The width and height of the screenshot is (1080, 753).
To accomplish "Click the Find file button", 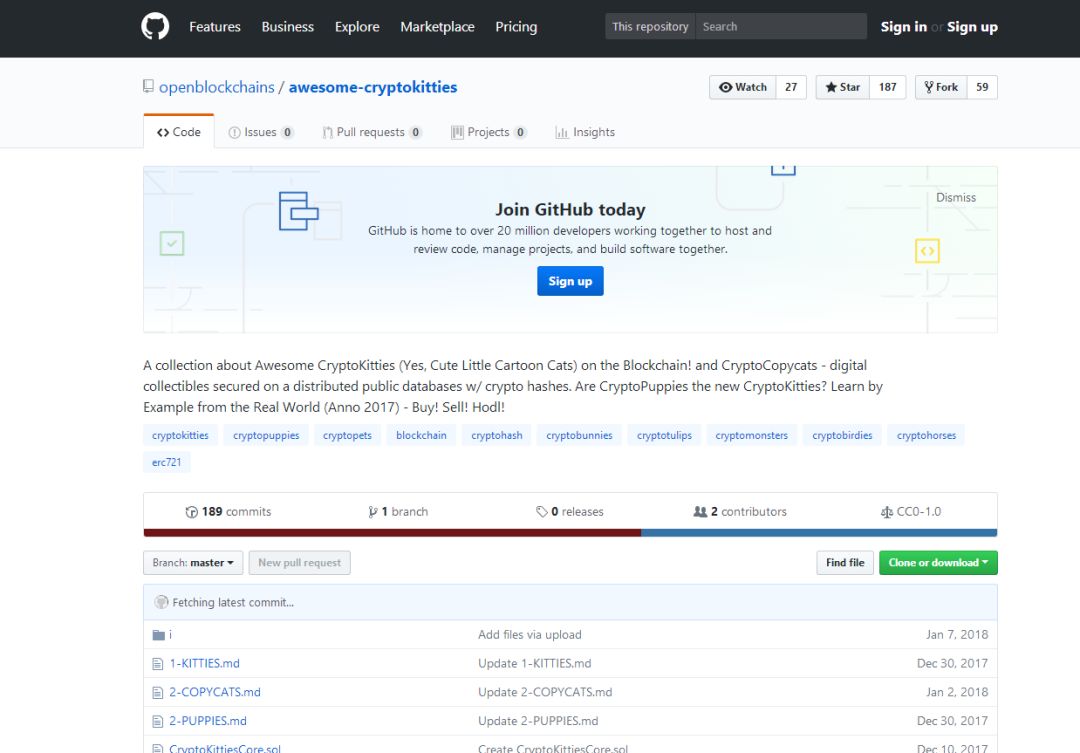I will (x=845, y=563).
